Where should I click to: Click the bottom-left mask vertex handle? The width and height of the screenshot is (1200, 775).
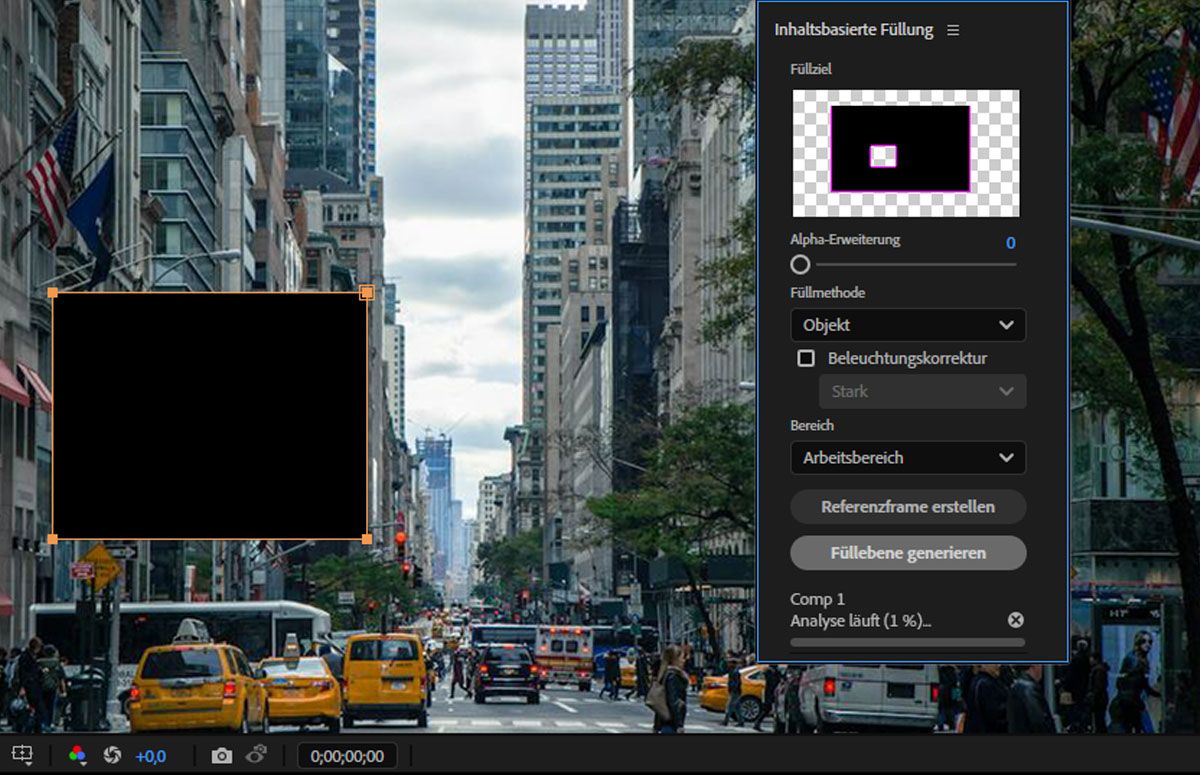52,539
